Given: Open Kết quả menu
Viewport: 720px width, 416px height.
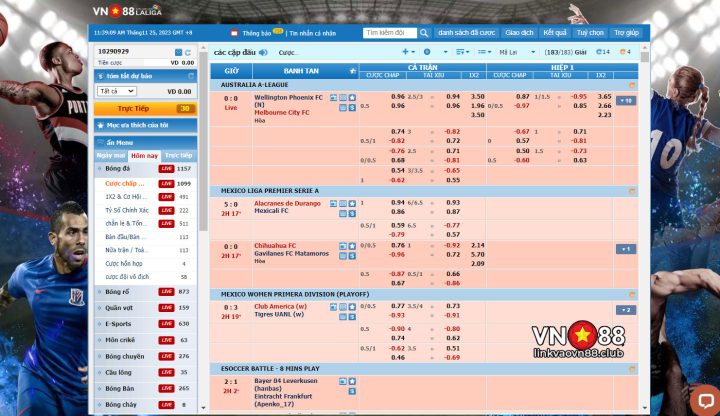Looking at the screenshot, I should tap(555, 33).
